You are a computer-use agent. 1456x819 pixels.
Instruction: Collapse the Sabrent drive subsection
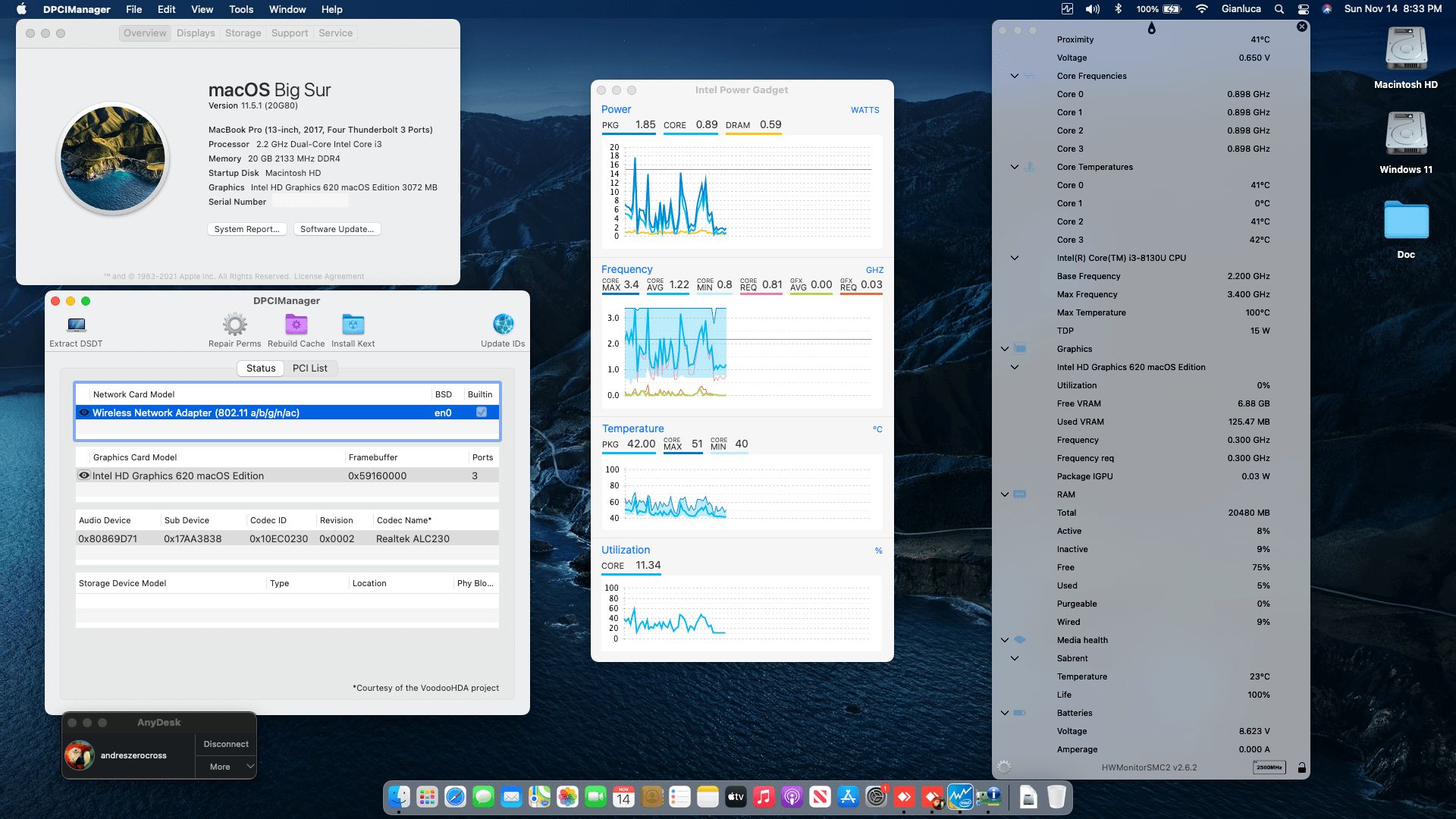[x=1015, y=658]
